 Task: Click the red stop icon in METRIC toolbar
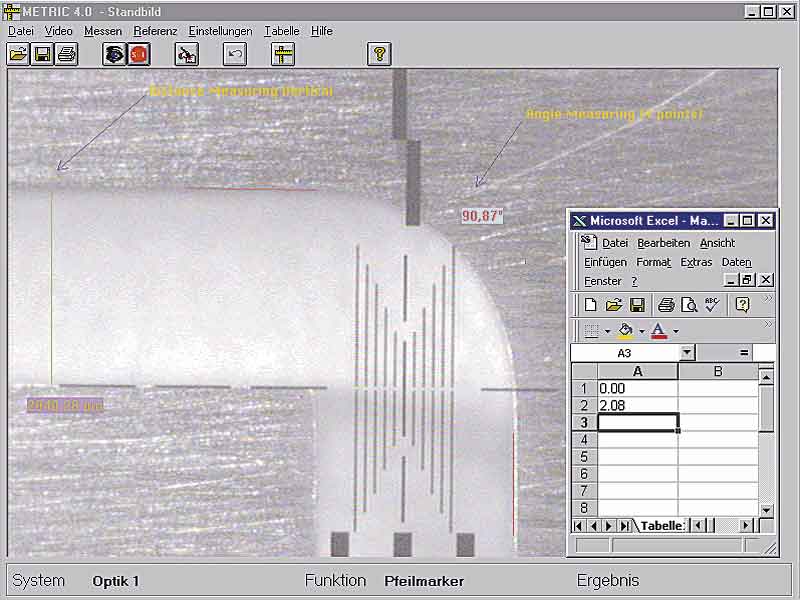click(139, 54)
